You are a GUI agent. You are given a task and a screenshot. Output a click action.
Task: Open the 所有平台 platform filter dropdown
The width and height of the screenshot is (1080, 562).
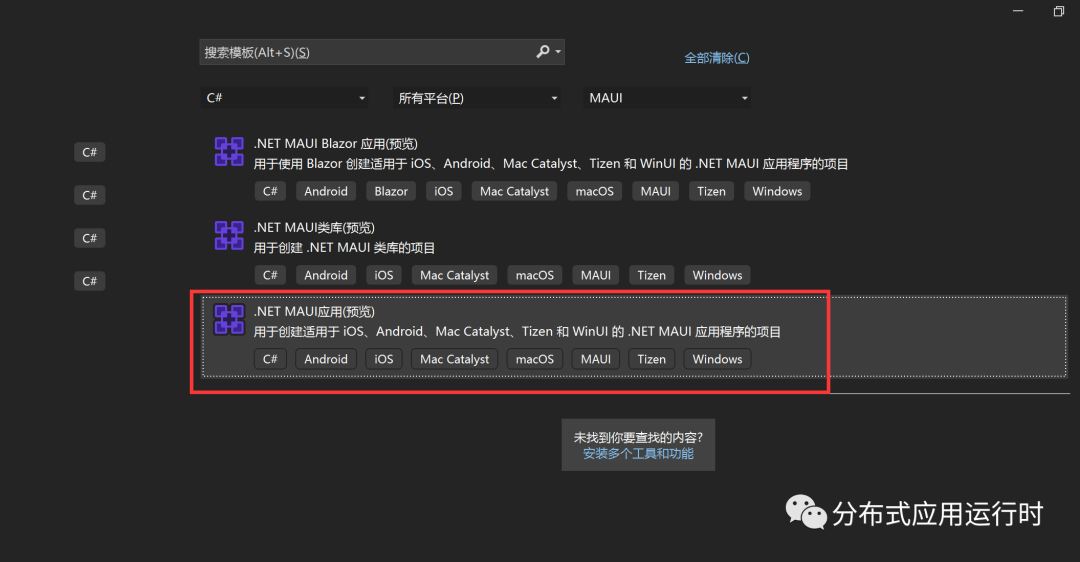tap(477, 98)
